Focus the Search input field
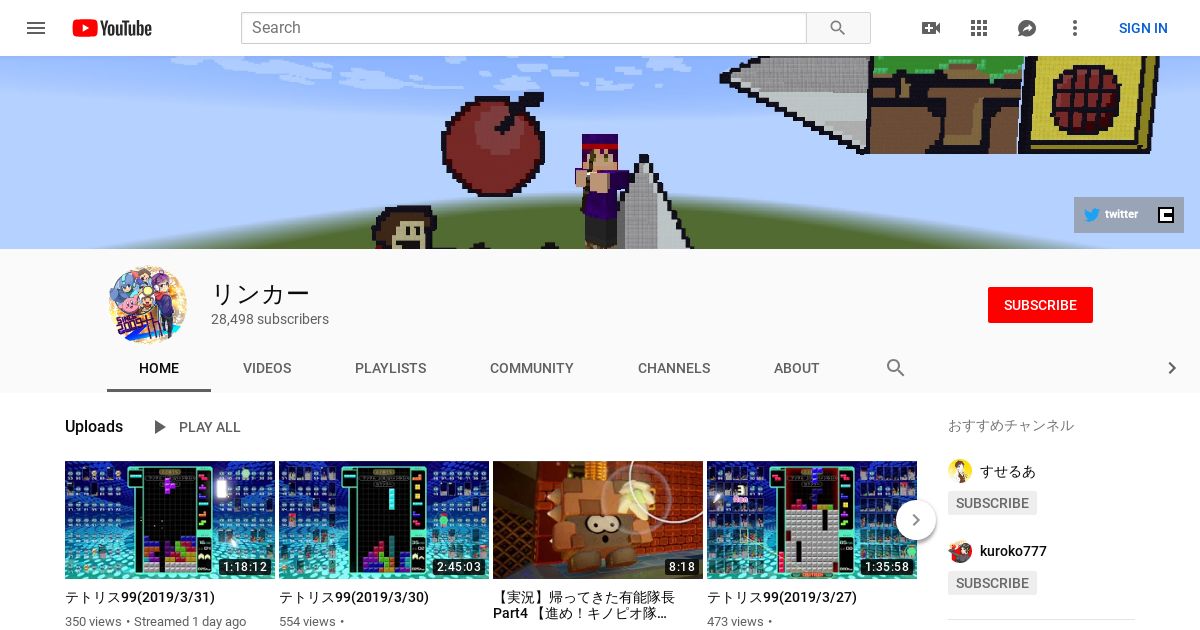This screenshot has width=1200, height=630. click(524, 28)
